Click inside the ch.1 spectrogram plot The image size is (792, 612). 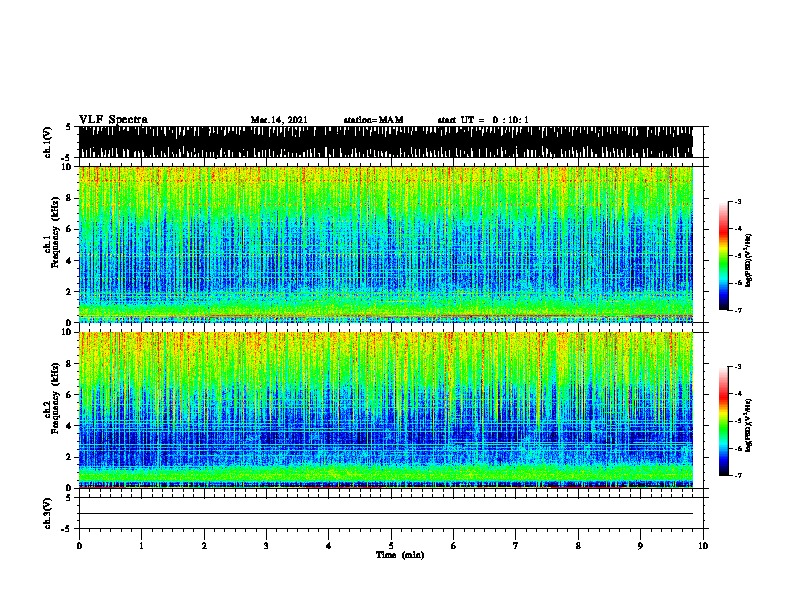click(386, 244)
